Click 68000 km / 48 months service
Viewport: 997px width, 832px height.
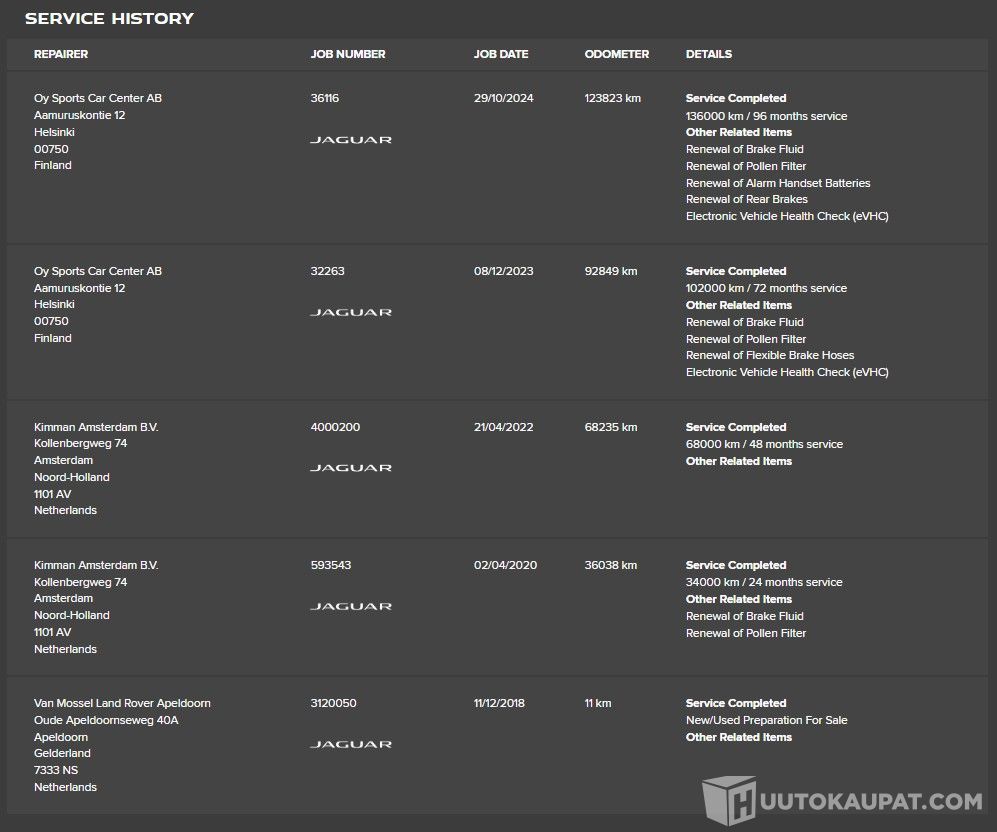click(x=764, y=444)
